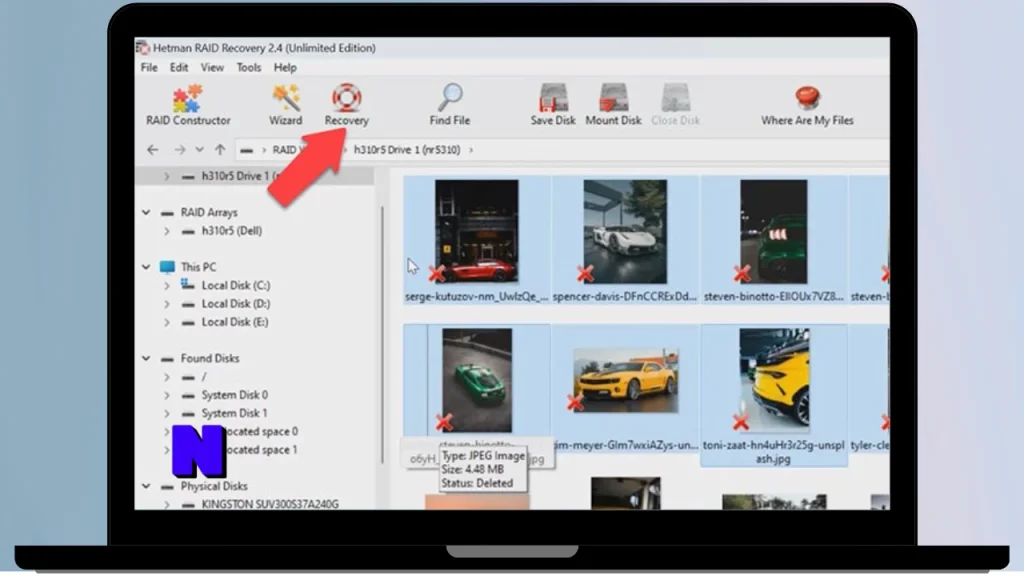Select Local Disk (C:) in the tree
The image size is (1024, 576).
(235, 285)
